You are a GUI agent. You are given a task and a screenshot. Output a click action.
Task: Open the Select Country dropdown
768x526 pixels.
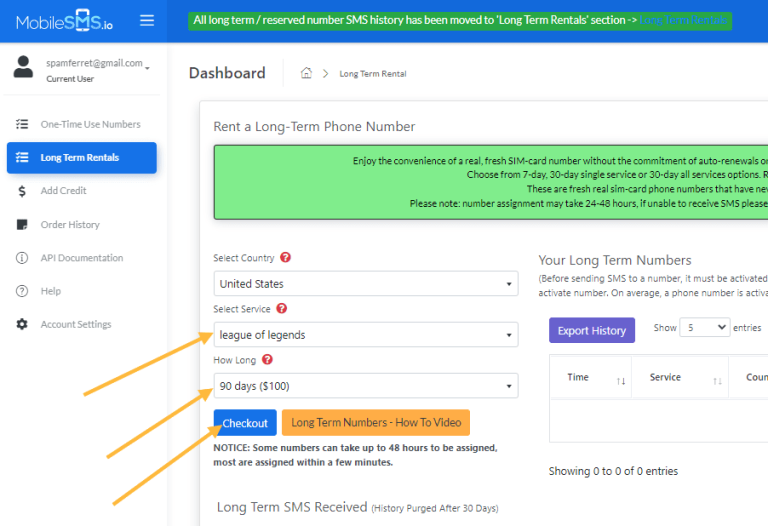[365, 284]
